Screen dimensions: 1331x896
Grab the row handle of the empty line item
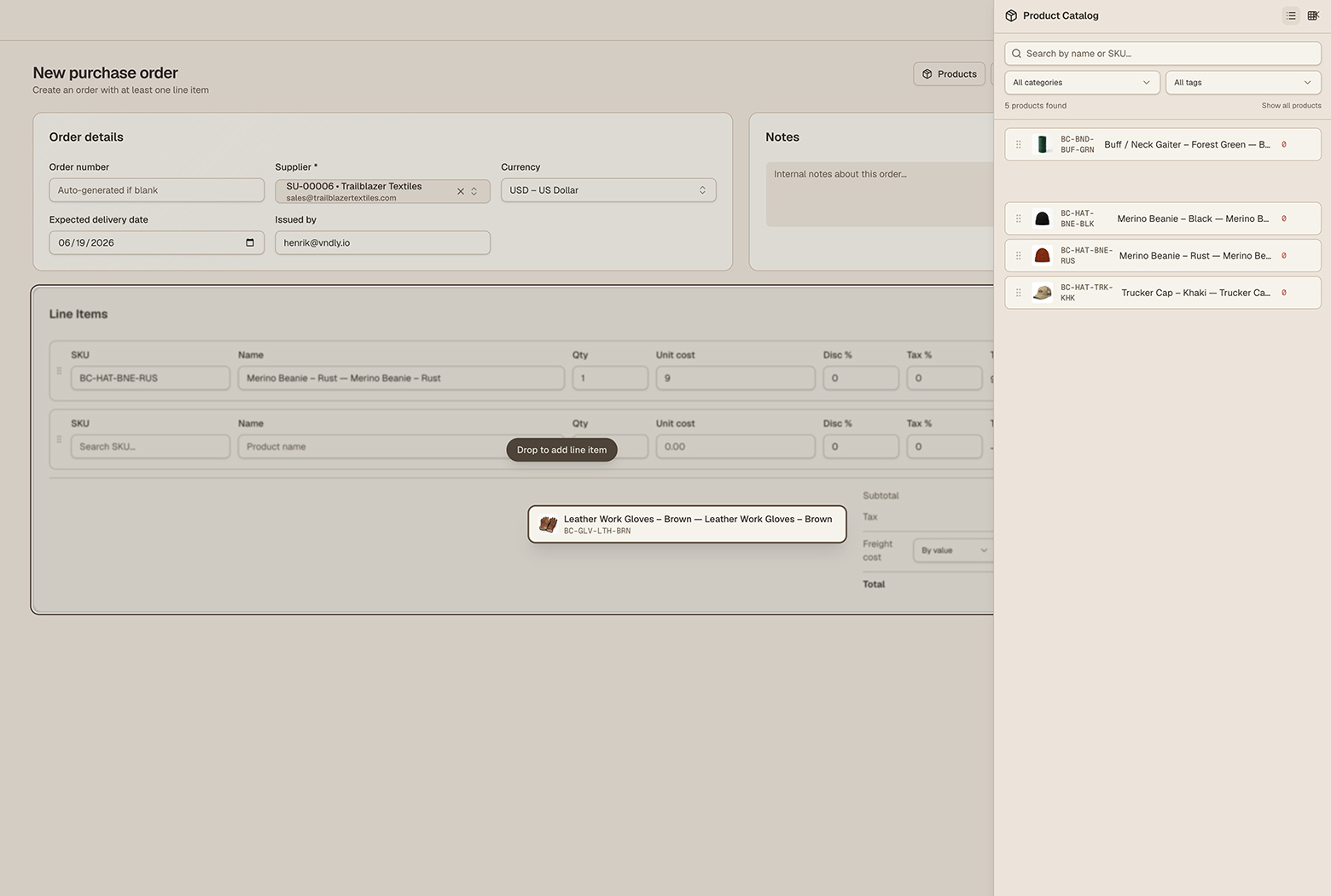point(59,439)
